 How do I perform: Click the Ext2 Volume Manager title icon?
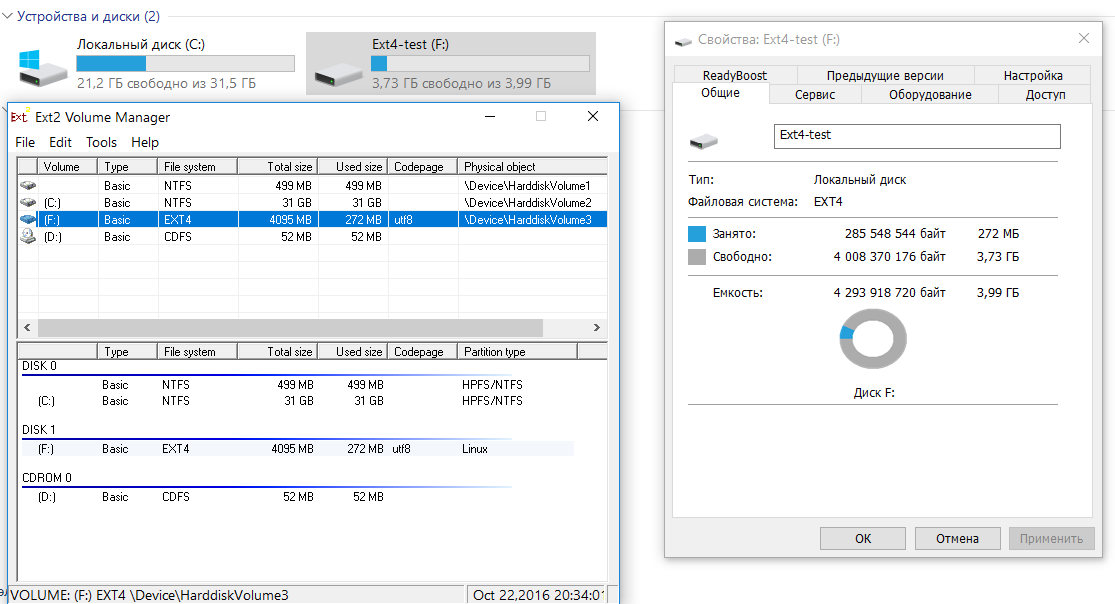click(19, 117)
